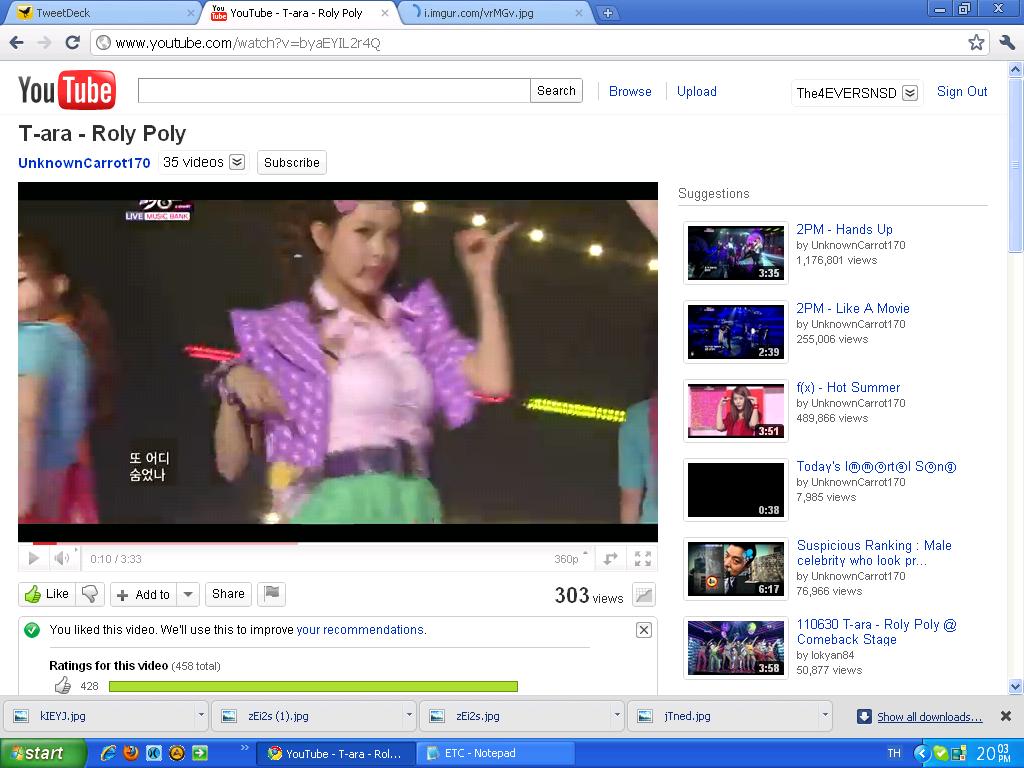Launch Internet Explorer from quick launch
This screenshot has height=768, width=1024.
tap(108, 753)
